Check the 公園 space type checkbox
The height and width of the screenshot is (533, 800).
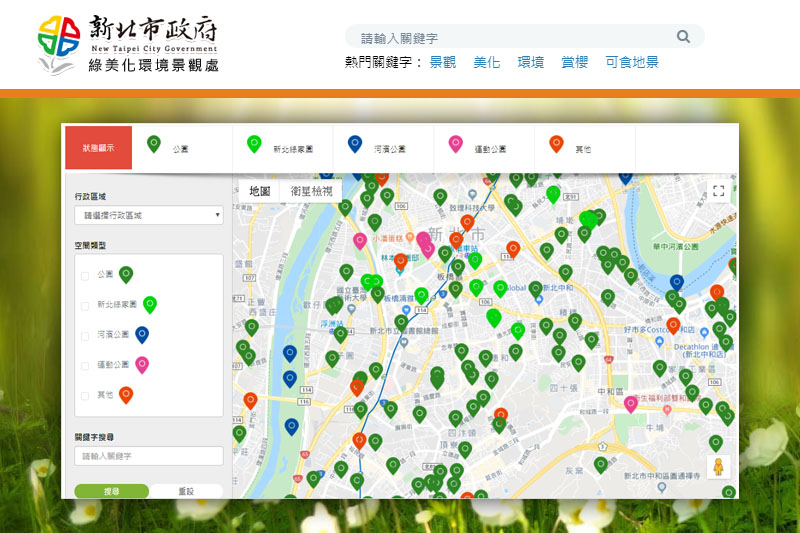pos(86,275)
